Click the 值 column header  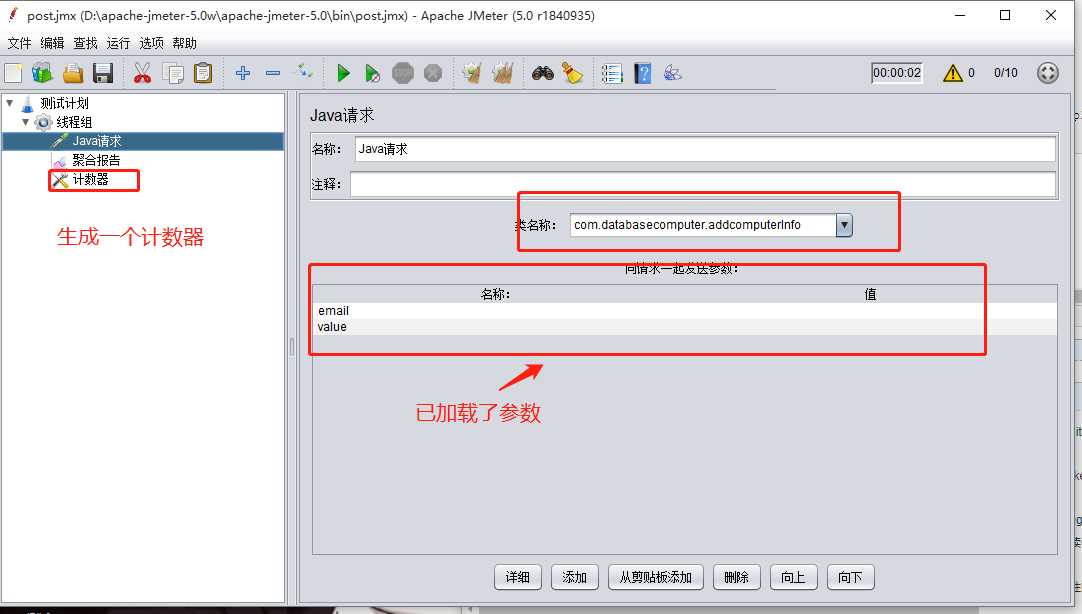(870, 295)
